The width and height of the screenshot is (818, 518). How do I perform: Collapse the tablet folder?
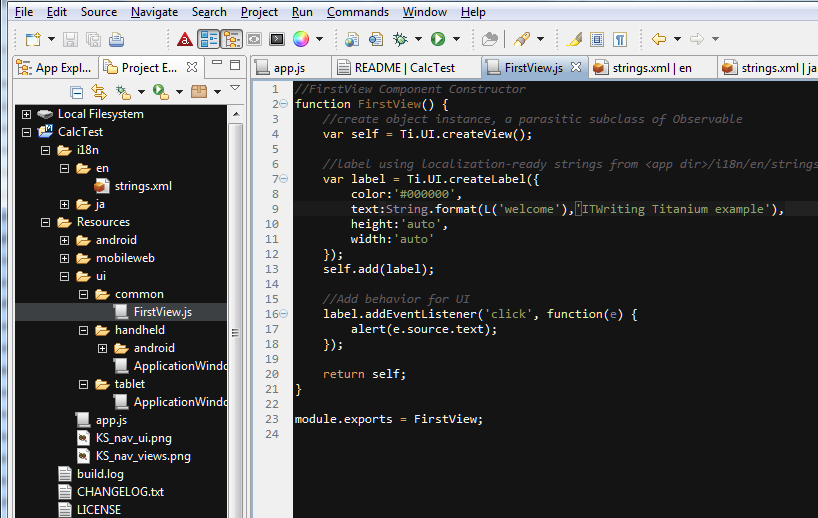[83, 384]
